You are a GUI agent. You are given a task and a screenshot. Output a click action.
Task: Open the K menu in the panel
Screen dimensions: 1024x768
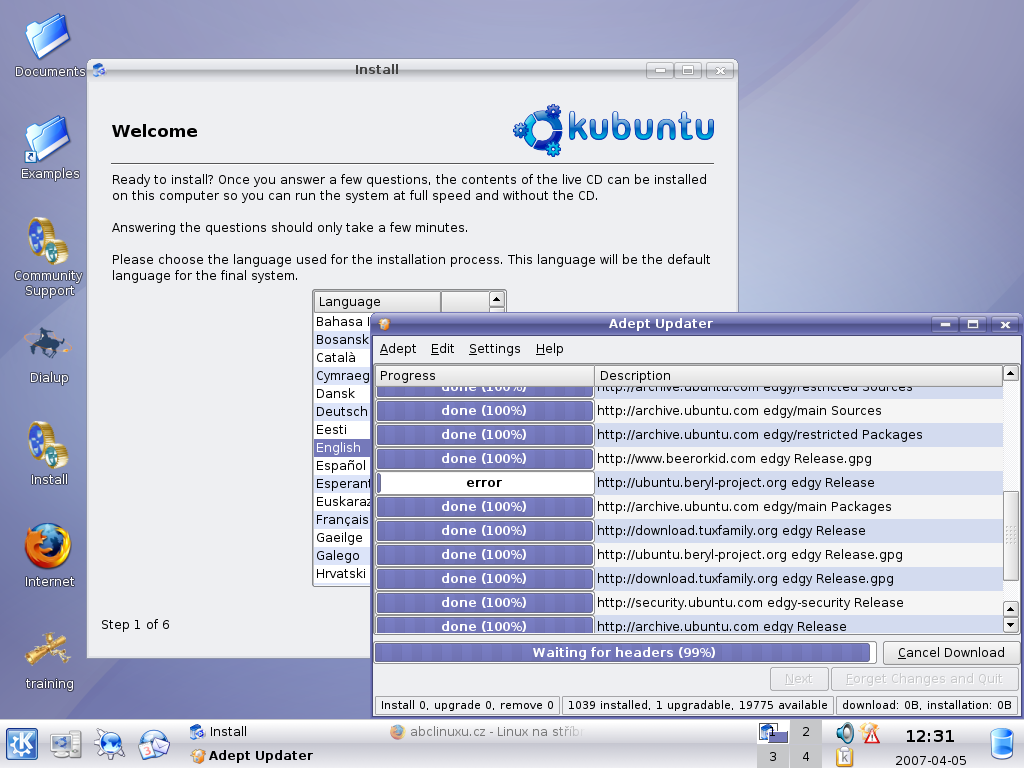point(22,744)
